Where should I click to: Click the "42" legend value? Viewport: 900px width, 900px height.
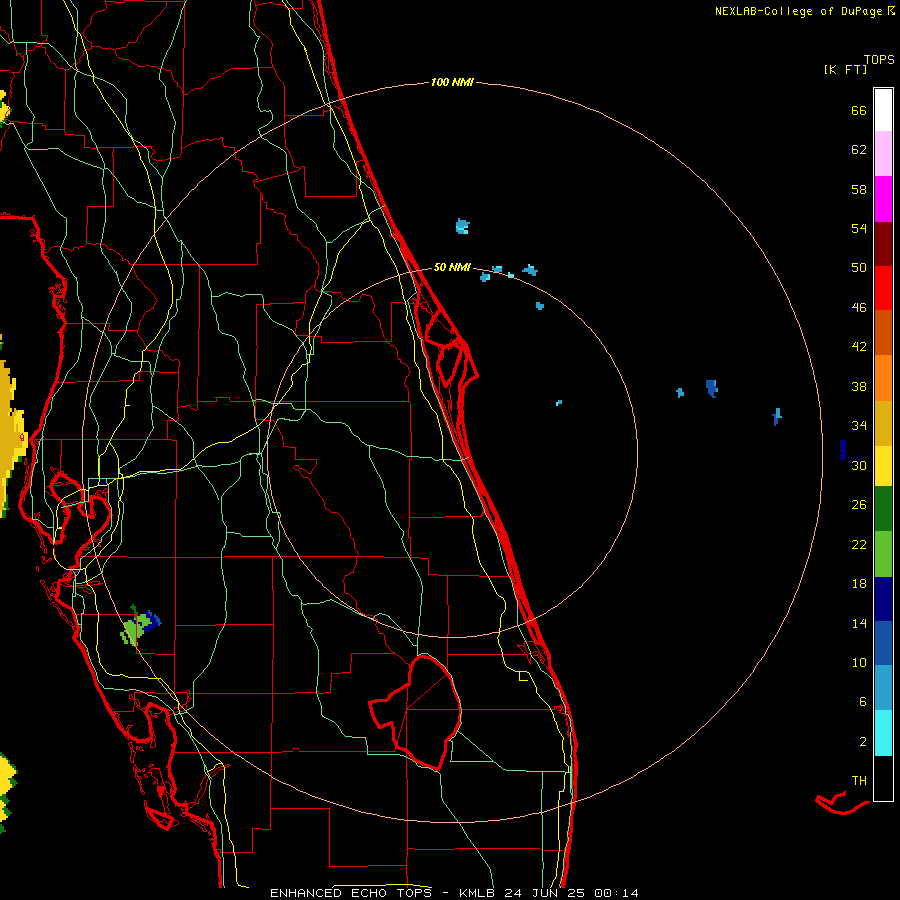(x=859, y=347)
